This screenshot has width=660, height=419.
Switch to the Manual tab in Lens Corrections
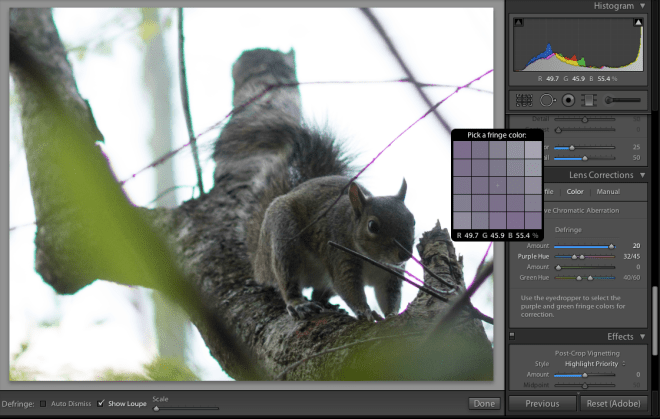click(607, 191)
